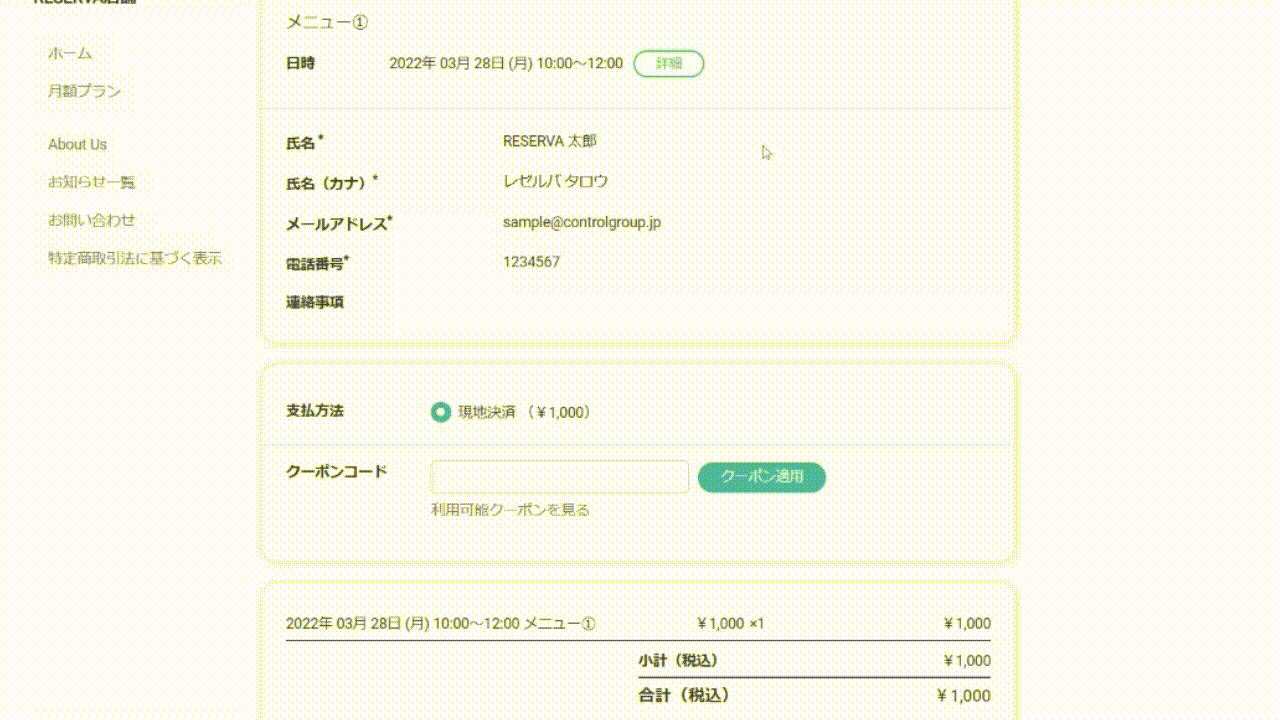Click the kana name レゼルバタロウ

[x=555, y=181]
